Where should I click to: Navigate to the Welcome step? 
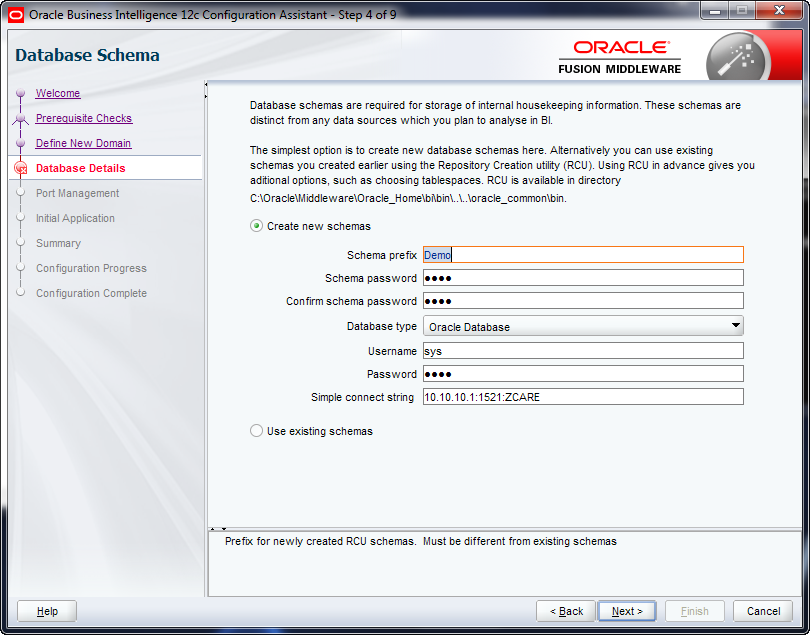point(57,93)
